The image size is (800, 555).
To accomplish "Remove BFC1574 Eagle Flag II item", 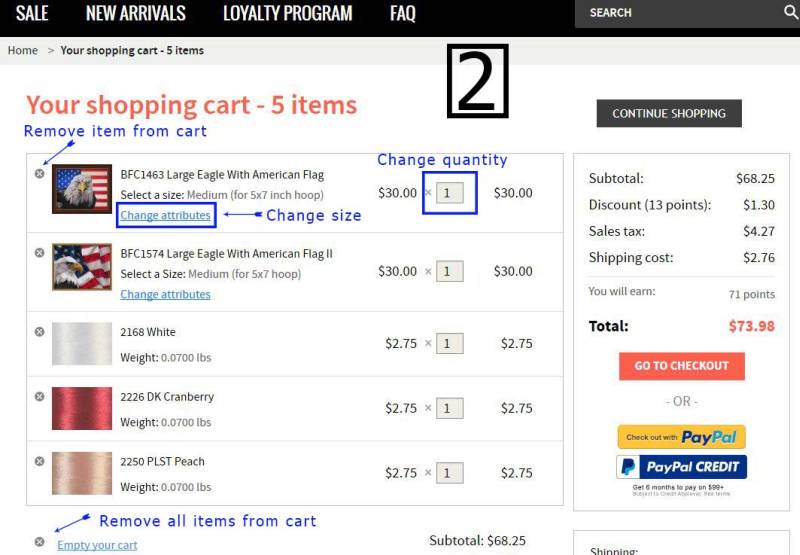I will 39,253.
